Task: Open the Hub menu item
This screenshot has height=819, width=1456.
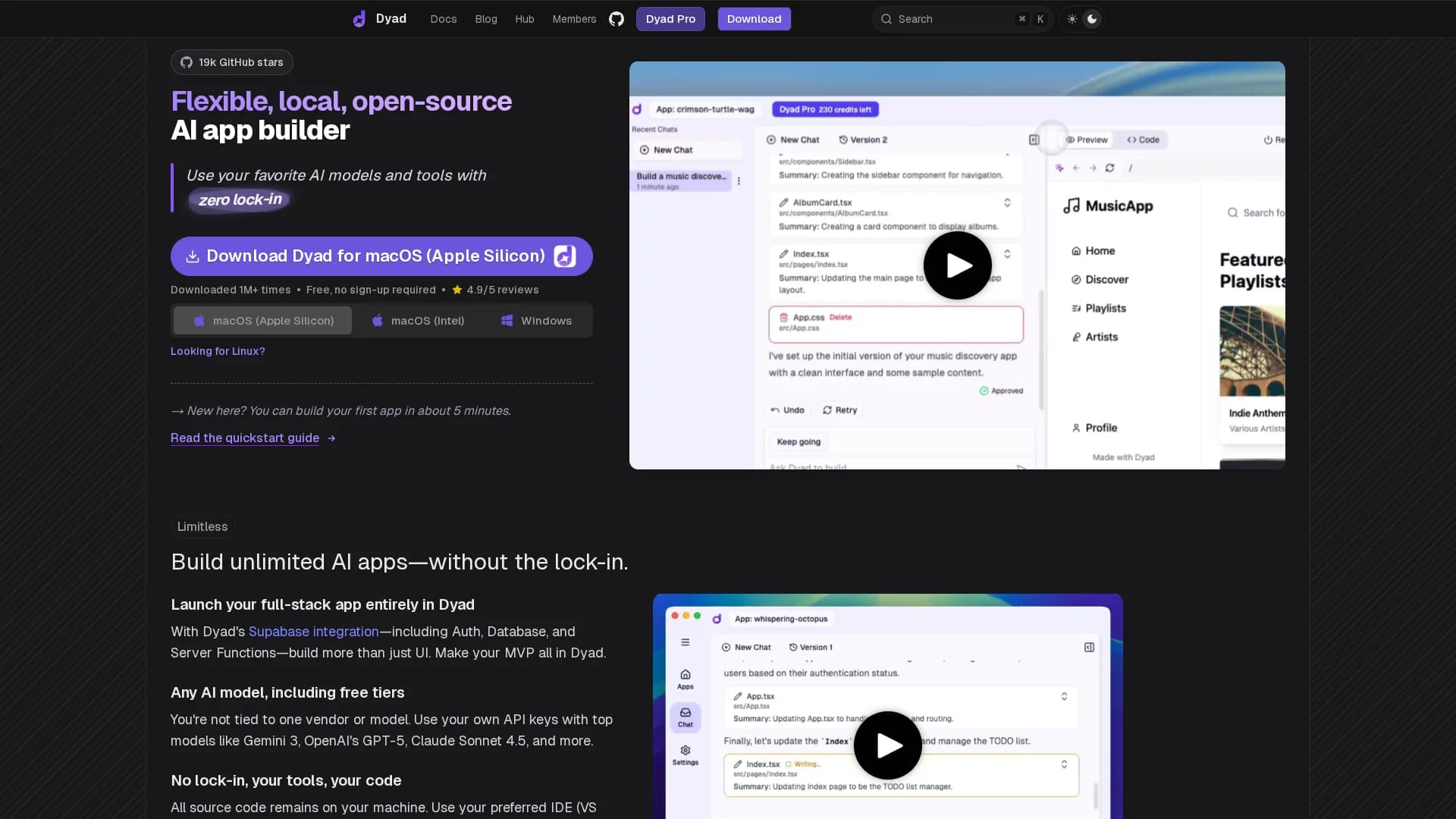Action: coord(525,19)
